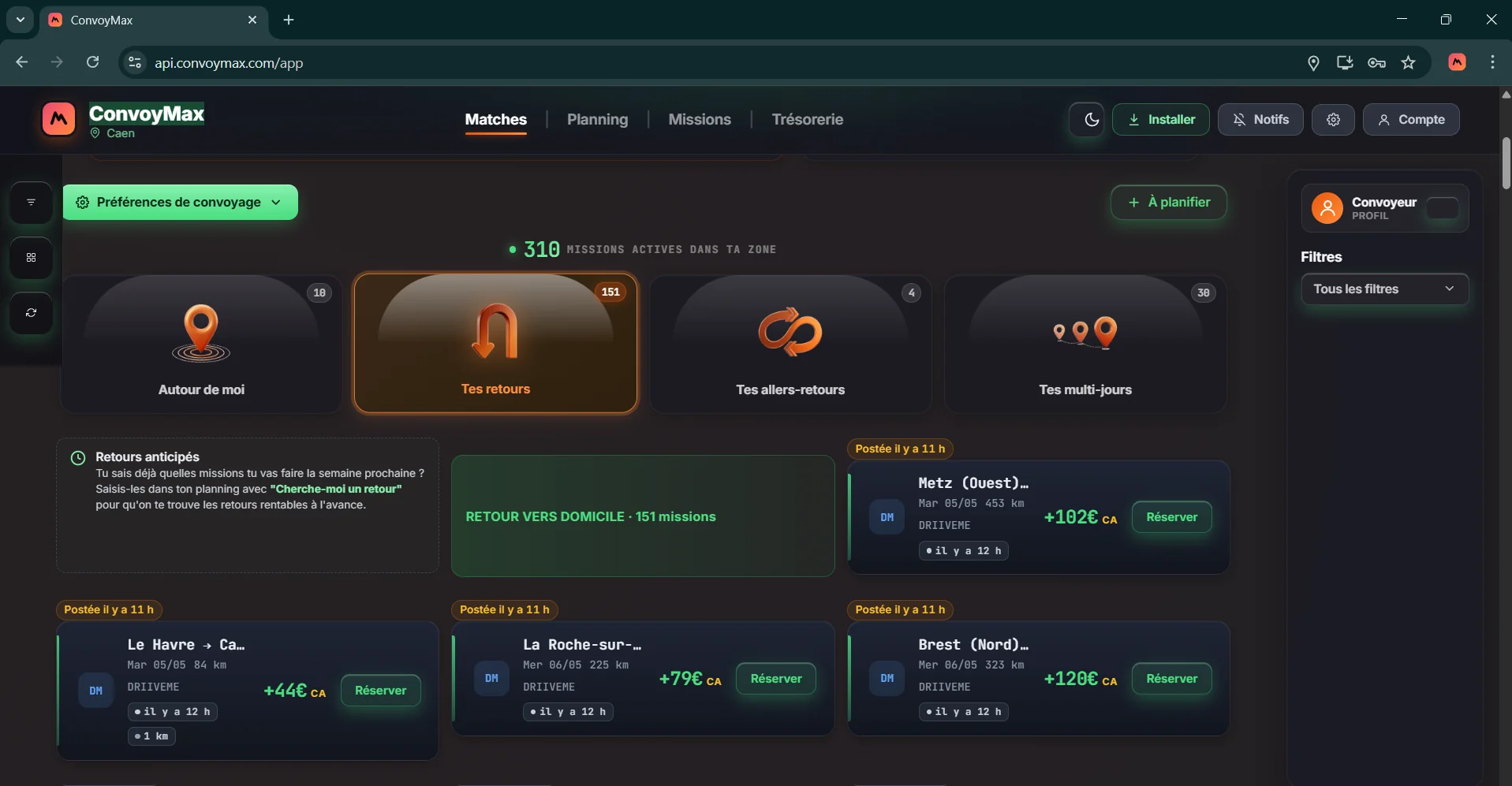The height and width of the screenshot is (786, 1512).
Task: Click browser install app icon
Action: tap(1345, 63)
